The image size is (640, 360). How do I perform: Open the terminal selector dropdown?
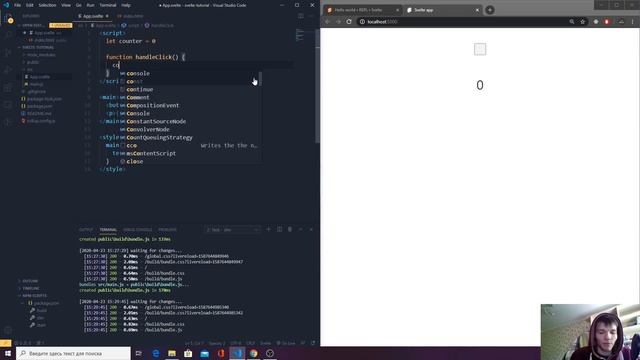click(x=233, y=230)
